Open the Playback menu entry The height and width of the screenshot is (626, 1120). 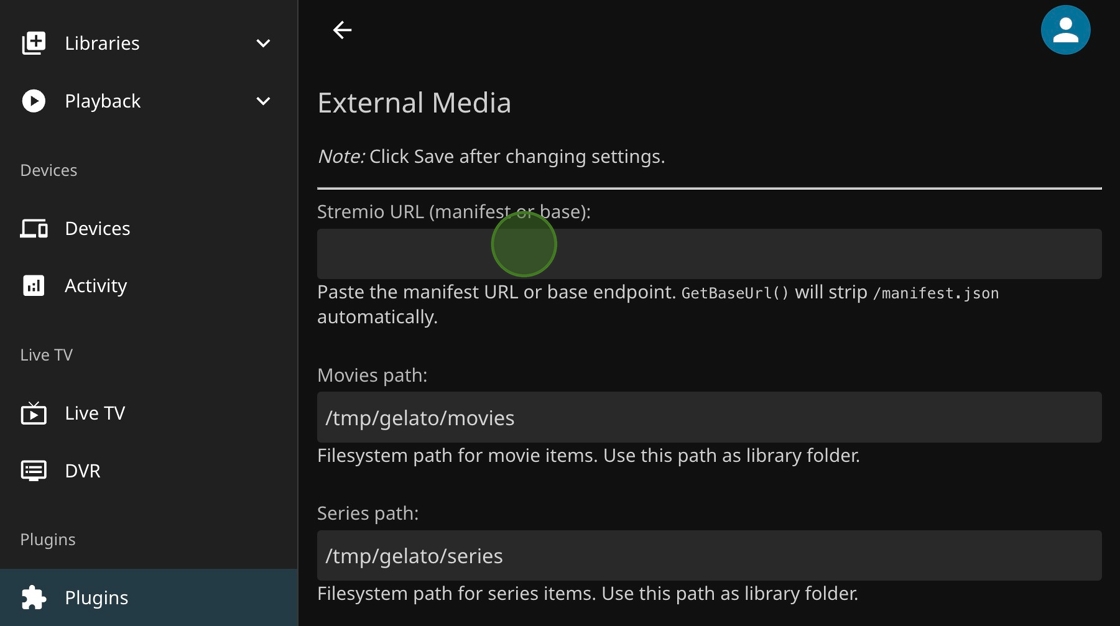103,101
